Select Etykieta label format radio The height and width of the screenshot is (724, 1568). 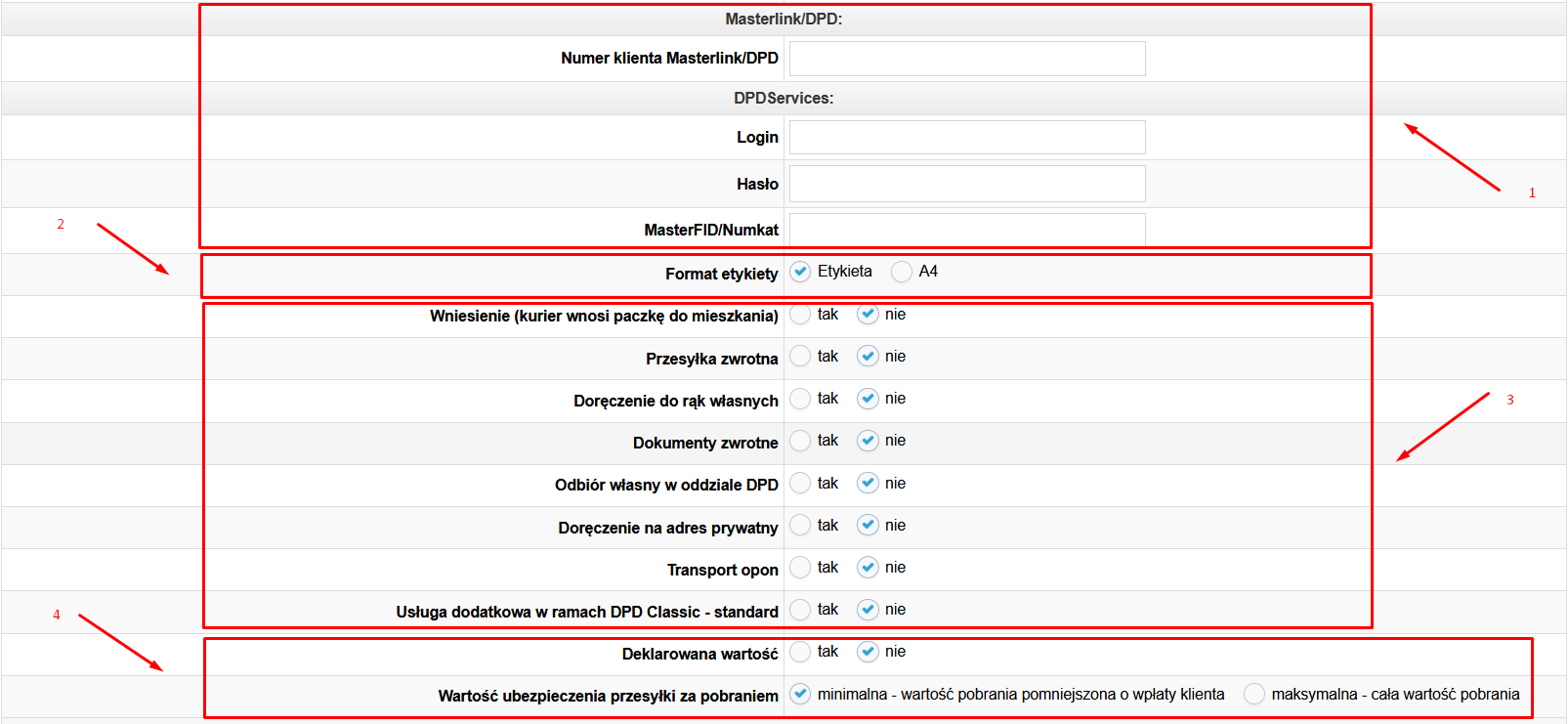point(800,272)
